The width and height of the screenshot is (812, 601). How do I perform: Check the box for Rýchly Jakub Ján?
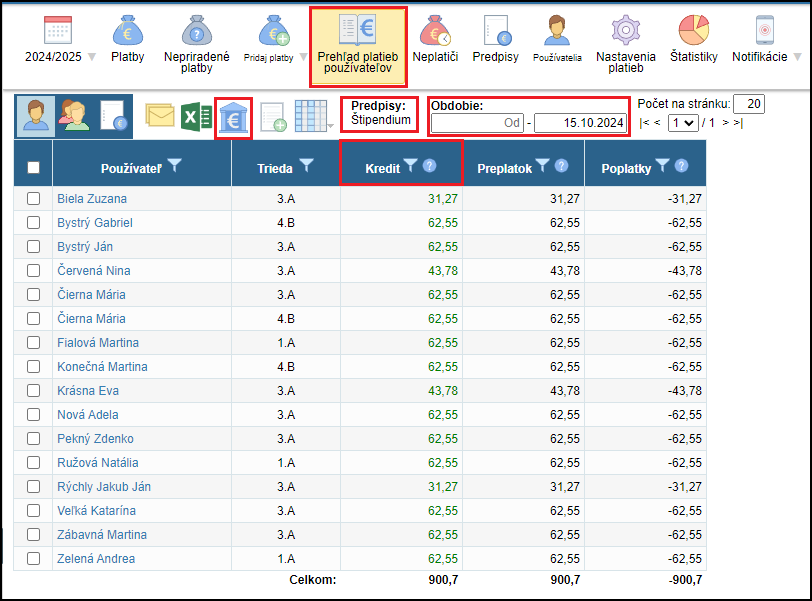[x=33, y=486]
